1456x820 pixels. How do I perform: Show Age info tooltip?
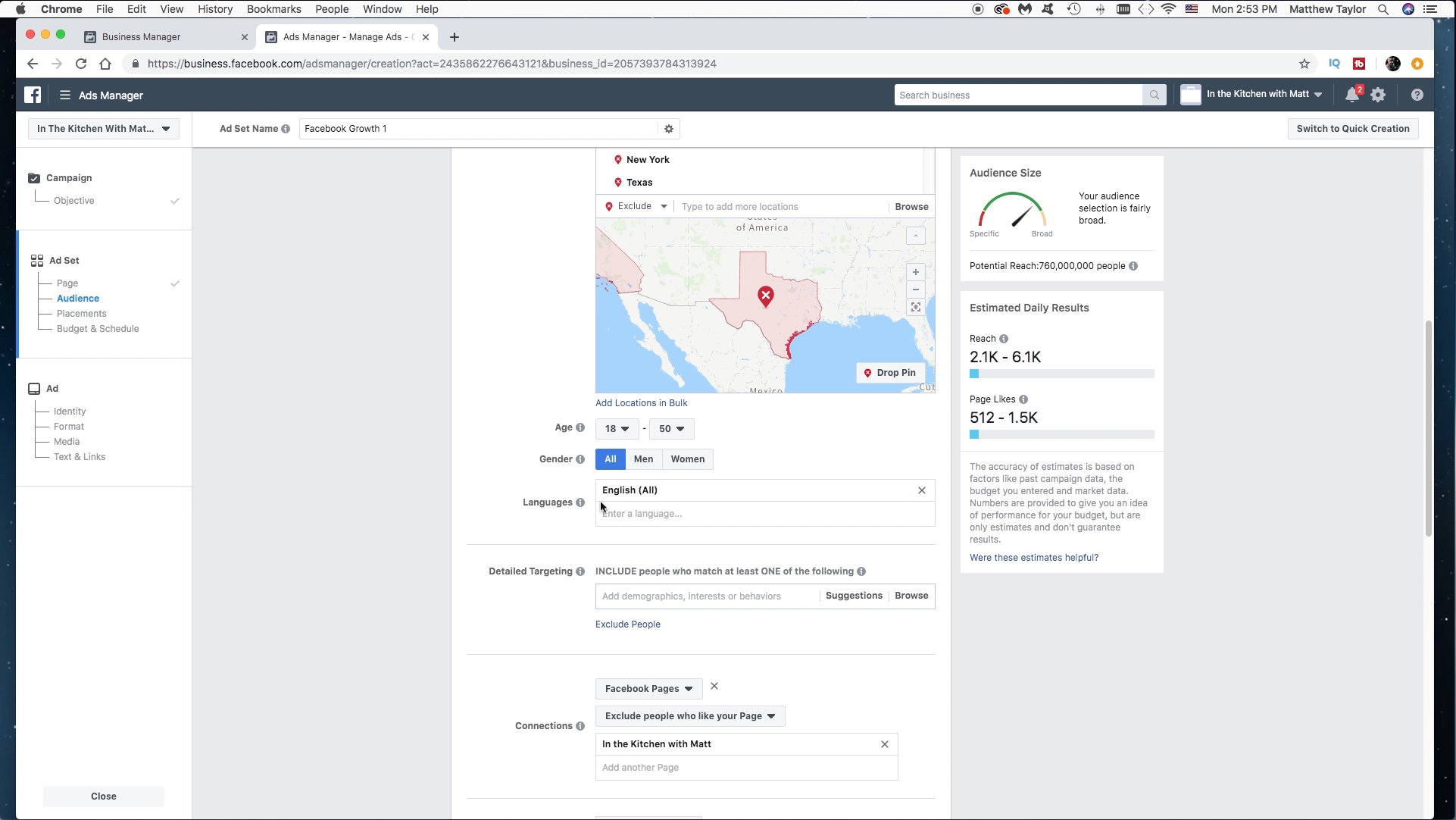(x=580, y=427)
